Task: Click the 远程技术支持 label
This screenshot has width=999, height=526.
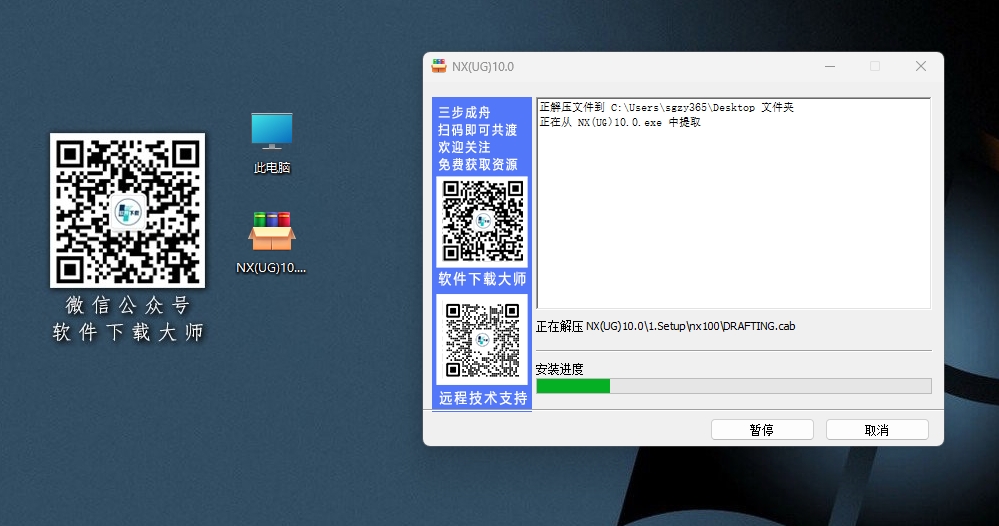Action: 482,398
